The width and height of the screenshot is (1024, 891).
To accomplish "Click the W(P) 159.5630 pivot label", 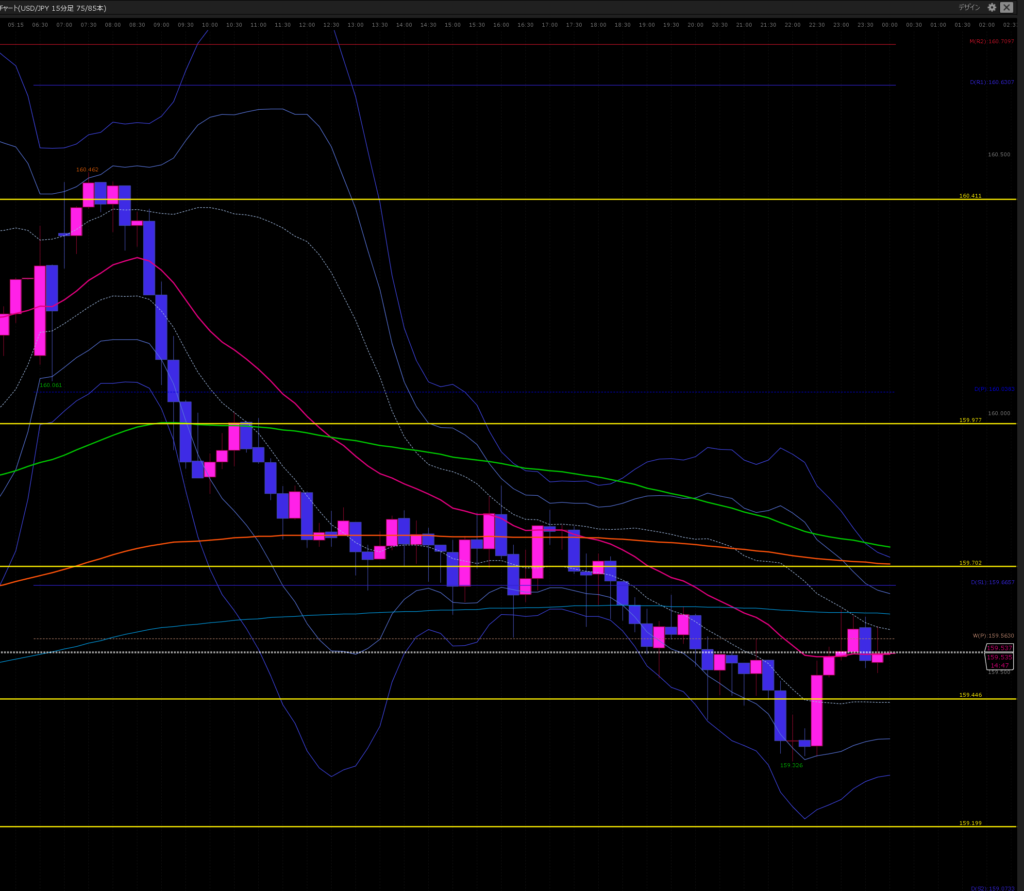I will point(986,635).
